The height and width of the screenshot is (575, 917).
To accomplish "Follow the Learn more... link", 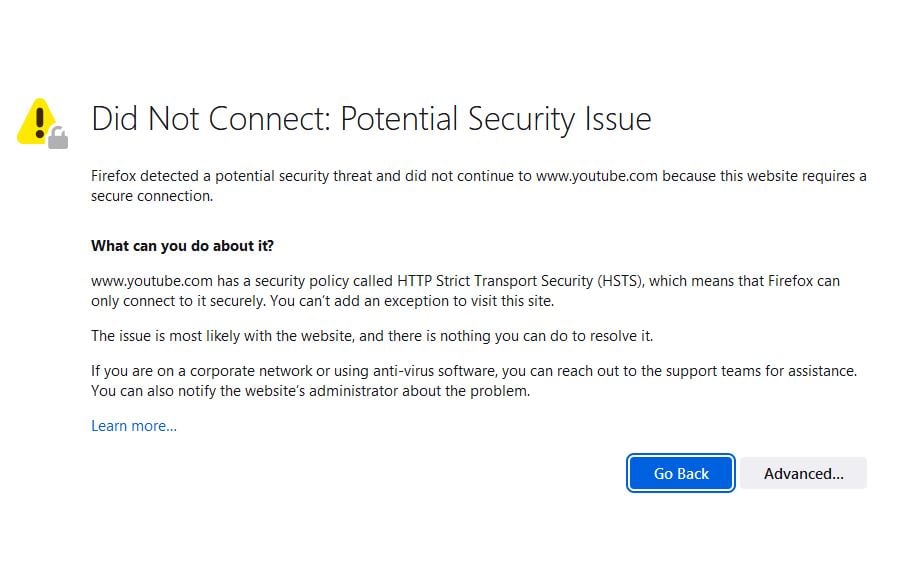I will click(134, 426).
